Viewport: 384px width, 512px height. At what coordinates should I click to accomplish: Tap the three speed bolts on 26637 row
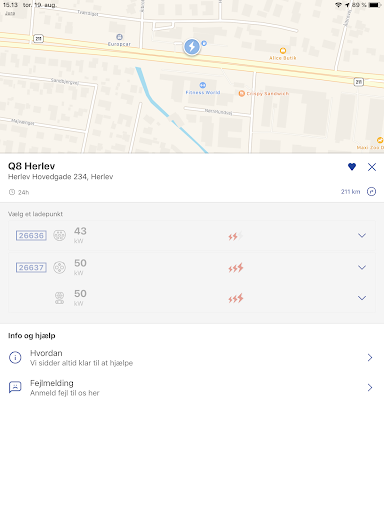(236, 268)
